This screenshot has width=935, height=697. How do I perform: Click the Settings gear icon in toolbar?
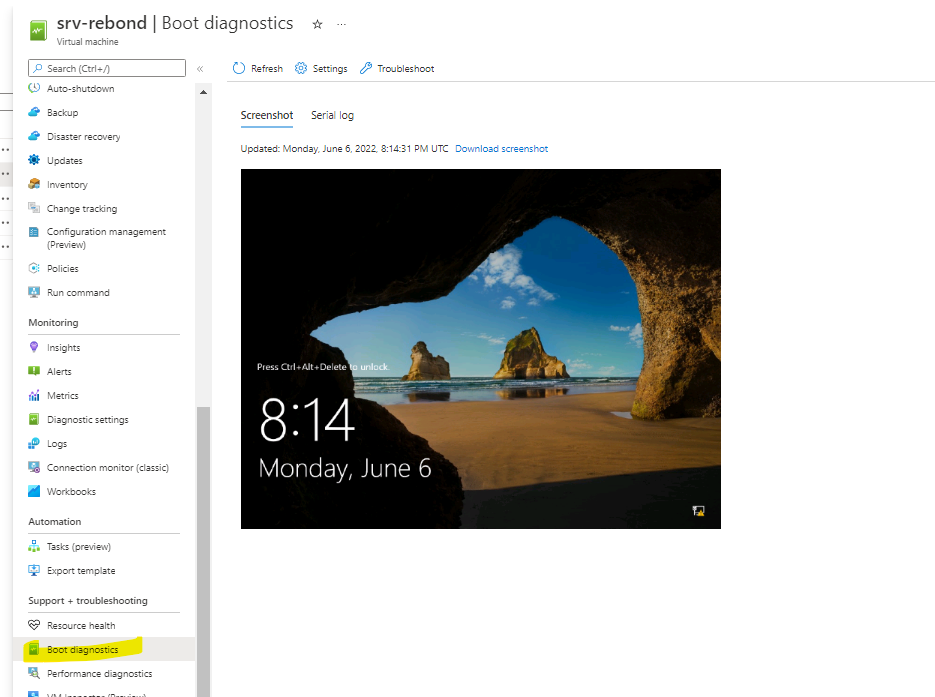301,68
